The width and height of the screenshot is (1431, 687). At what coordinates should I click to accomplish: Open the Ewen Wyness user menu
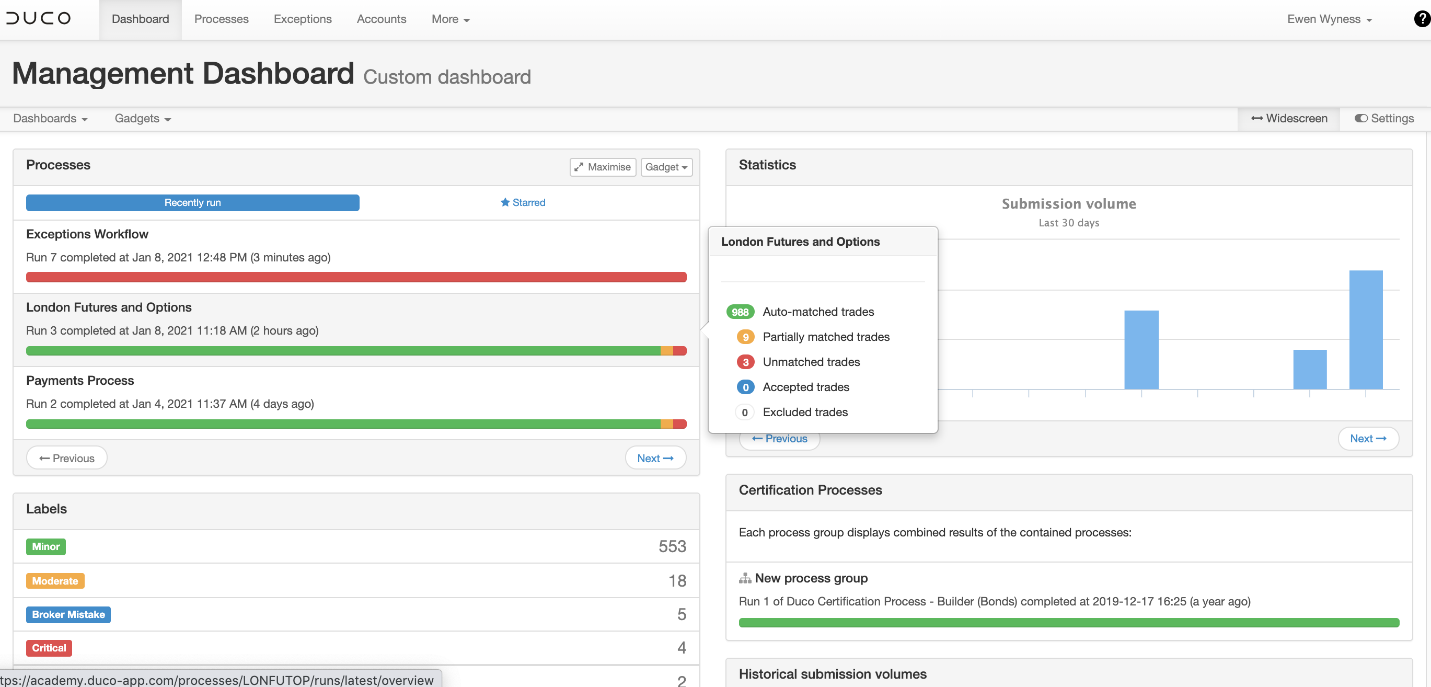click(1329, 18)
